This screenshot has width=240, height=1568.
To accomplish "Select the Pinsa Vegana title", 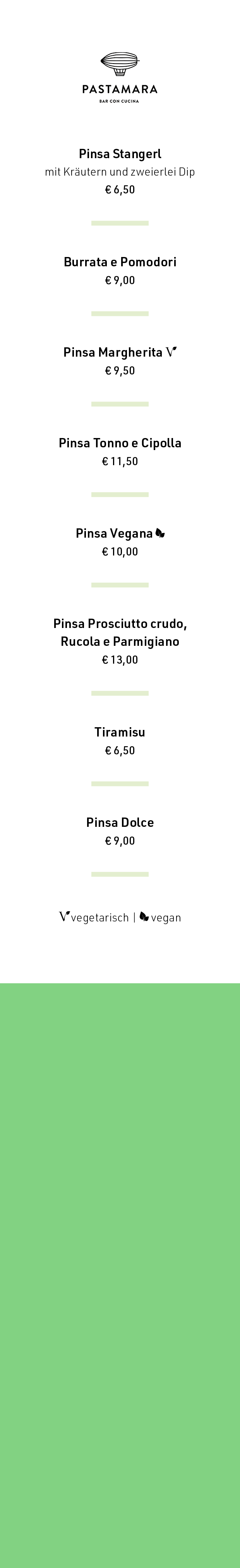I will tap(114, 534).
